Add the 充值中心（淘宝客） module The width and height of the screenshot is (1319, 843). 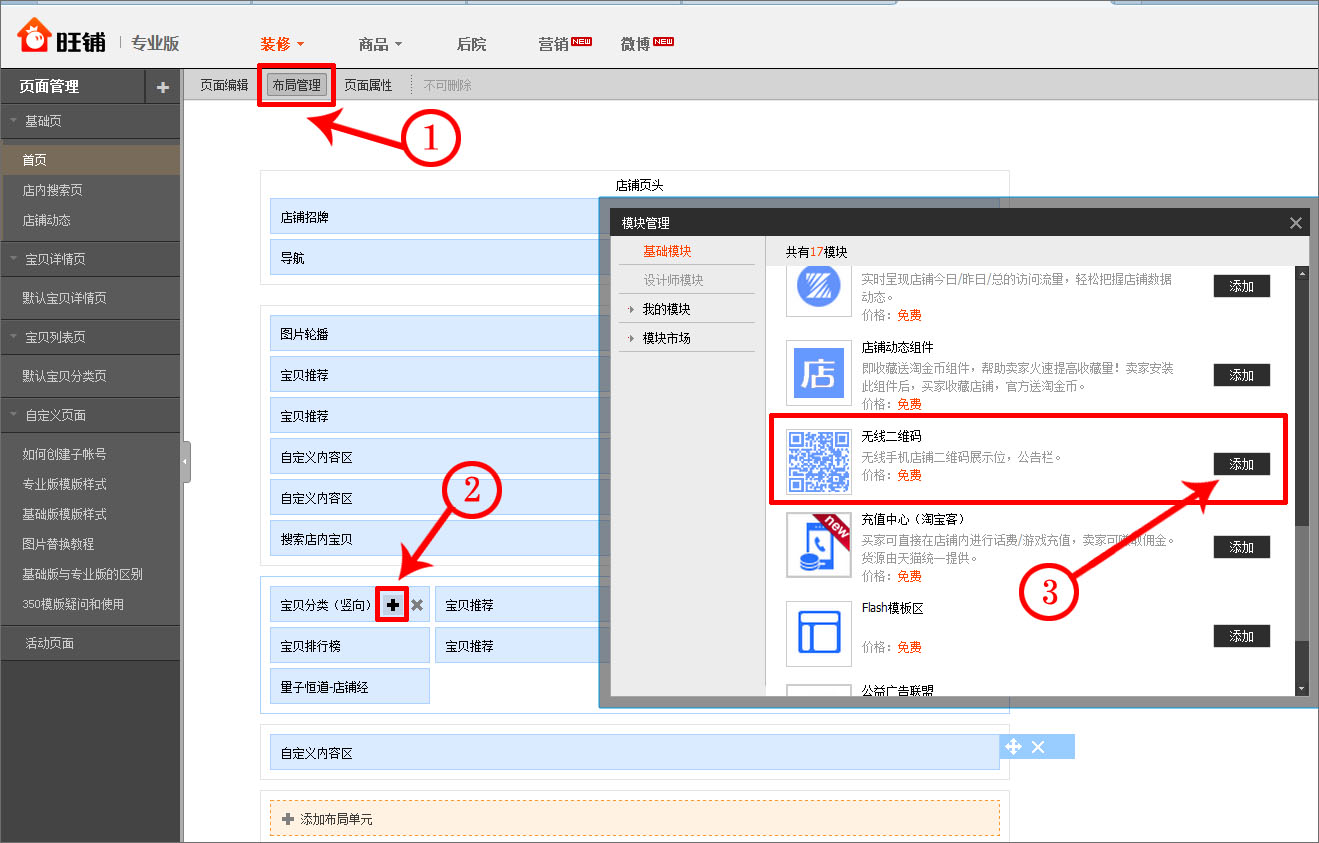click(1242, 547)
